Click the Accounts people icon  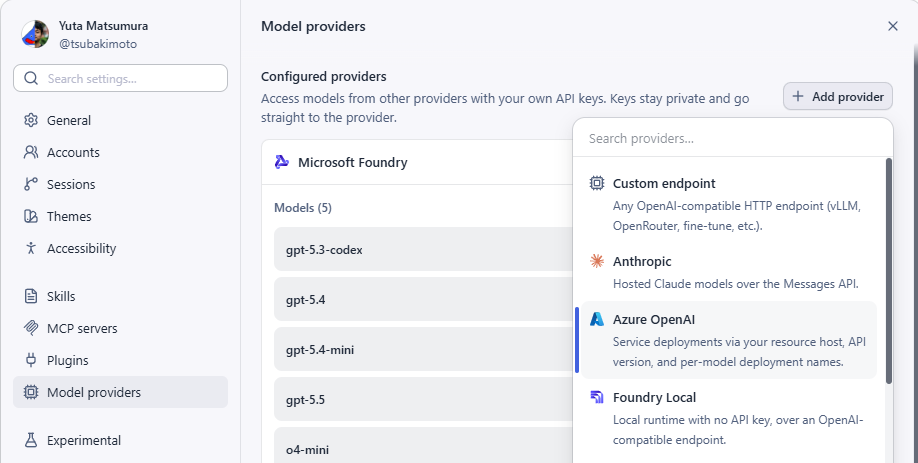30,152
